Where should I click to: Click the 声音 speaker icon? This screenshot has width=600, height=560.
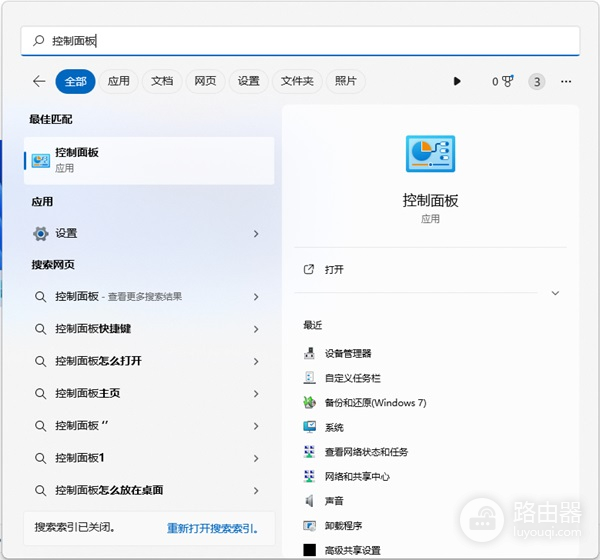point(309,501)
